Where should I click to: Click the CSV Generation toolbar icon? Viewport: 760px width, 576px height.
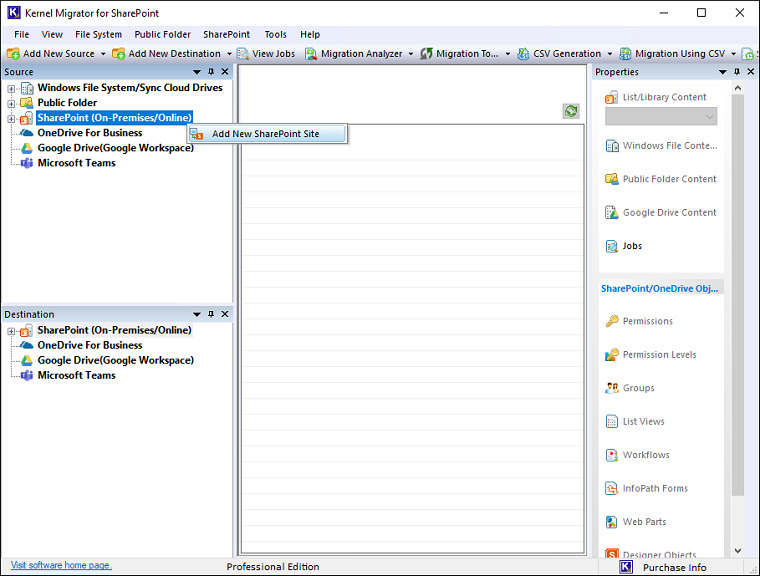[x=523, y=53]
